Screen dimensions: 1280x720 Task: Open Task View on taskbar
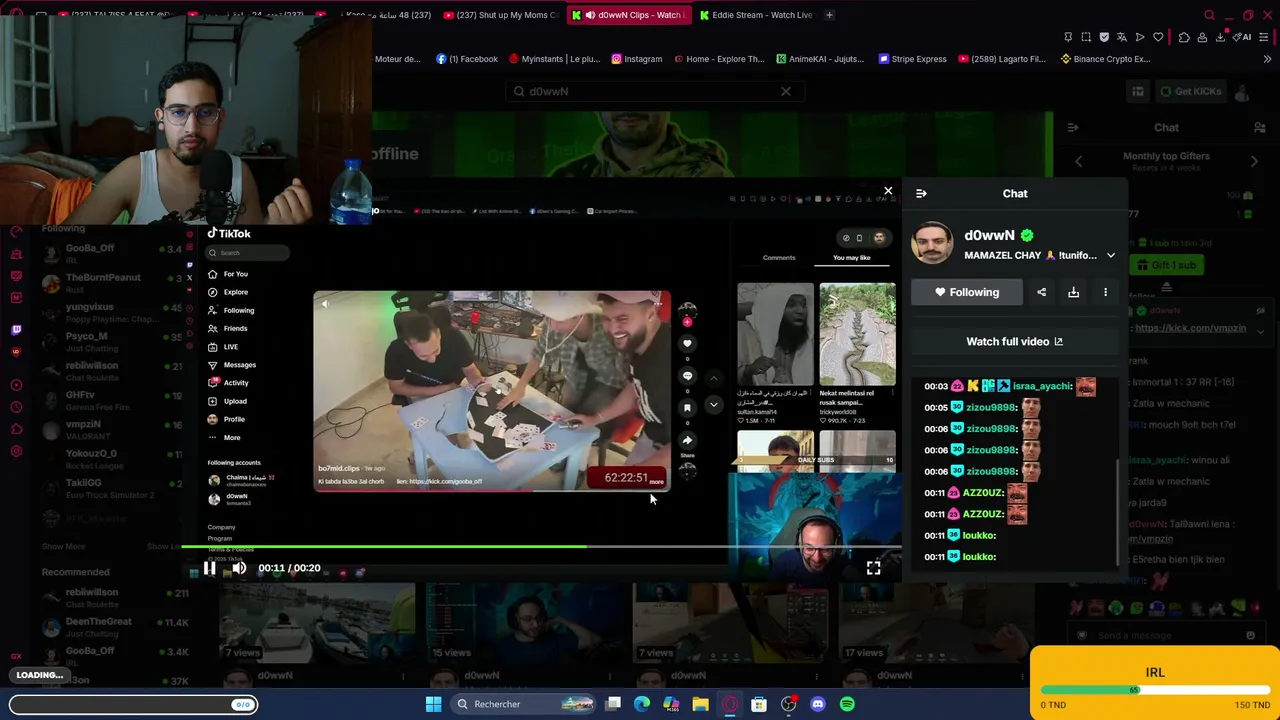614,704
